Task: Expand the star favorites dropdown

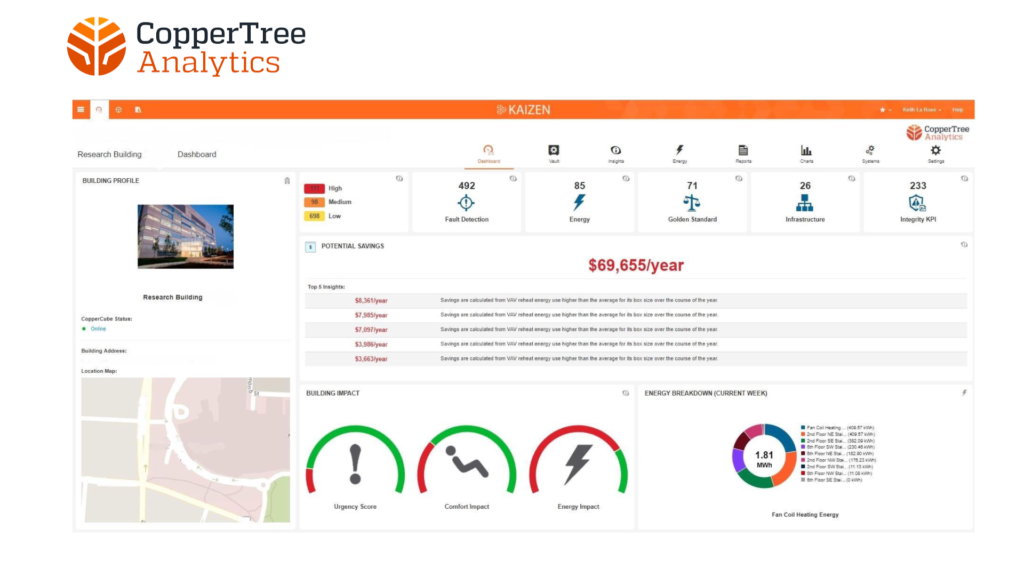Action: [885, 110]
